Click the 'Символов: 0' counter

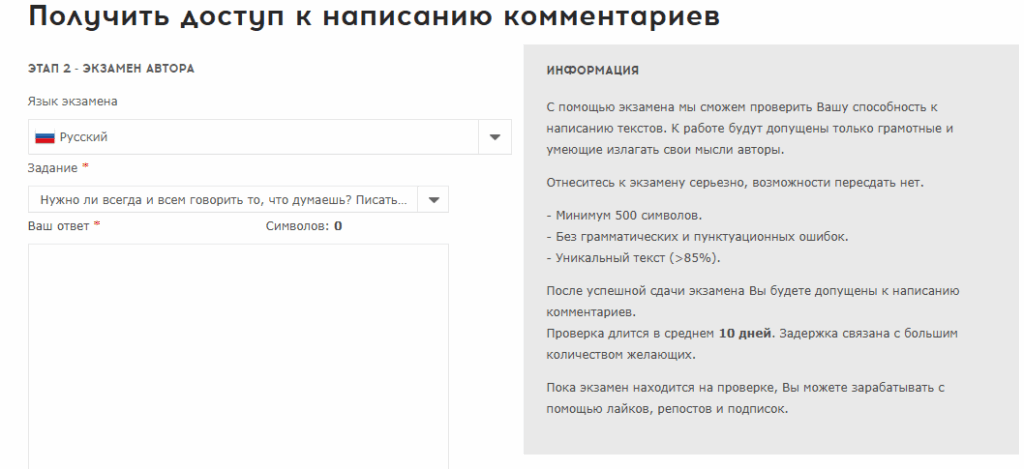304,227
